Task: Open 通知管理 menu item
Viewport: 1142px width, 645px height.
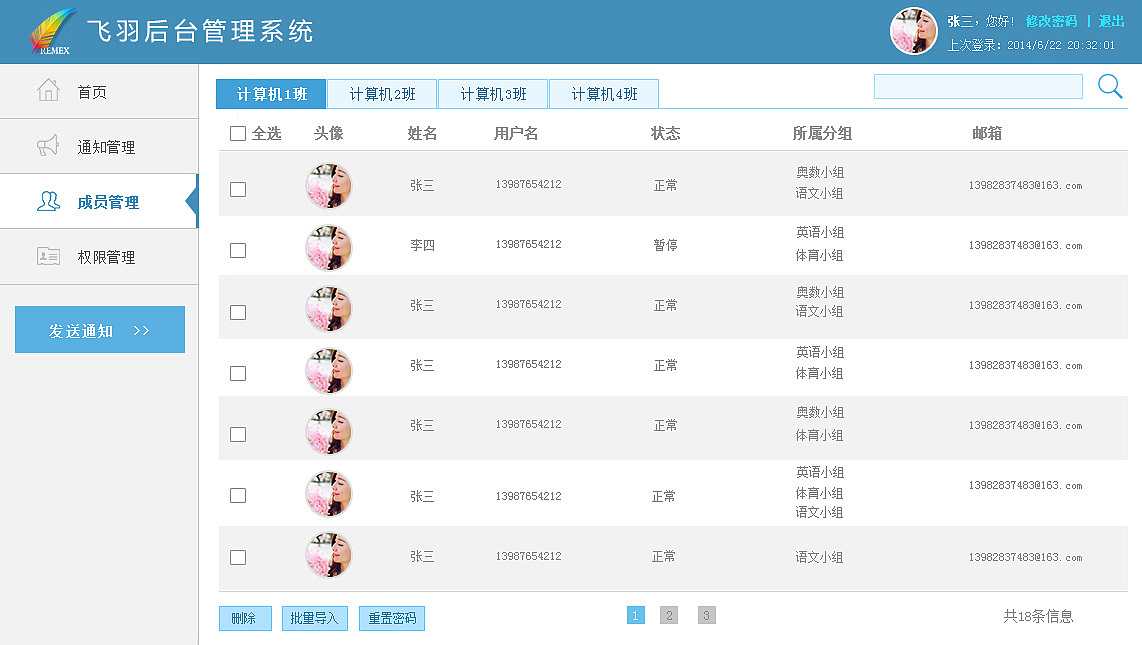Action: tap(99, 146)
